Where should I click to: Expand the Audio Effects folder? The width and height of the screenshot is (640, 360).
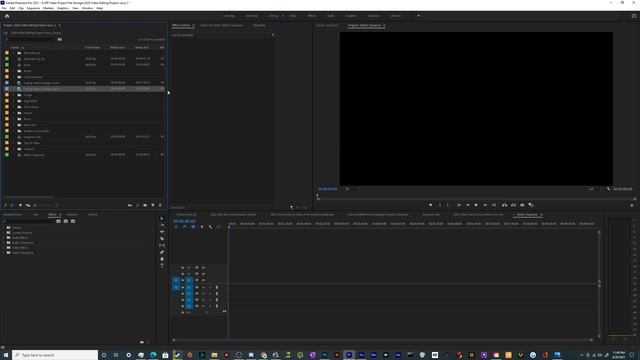tap(4, 238)
